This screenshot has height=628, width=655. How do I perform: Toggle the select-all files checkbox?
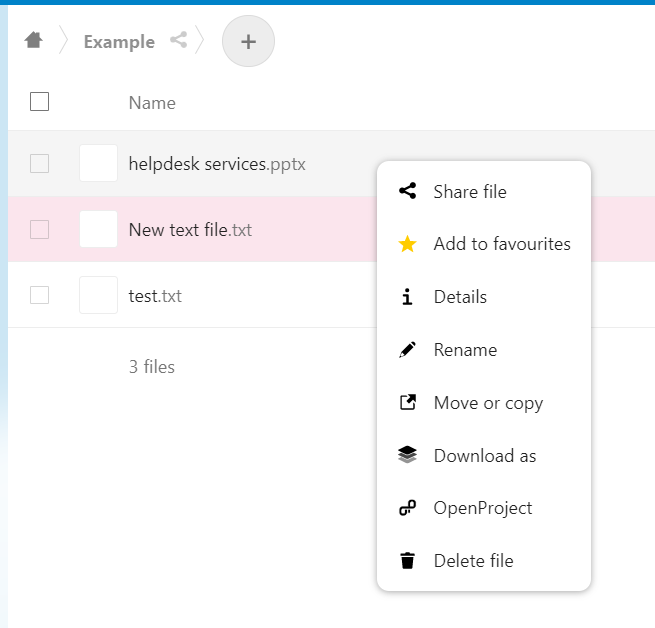(x=39, y=102)
